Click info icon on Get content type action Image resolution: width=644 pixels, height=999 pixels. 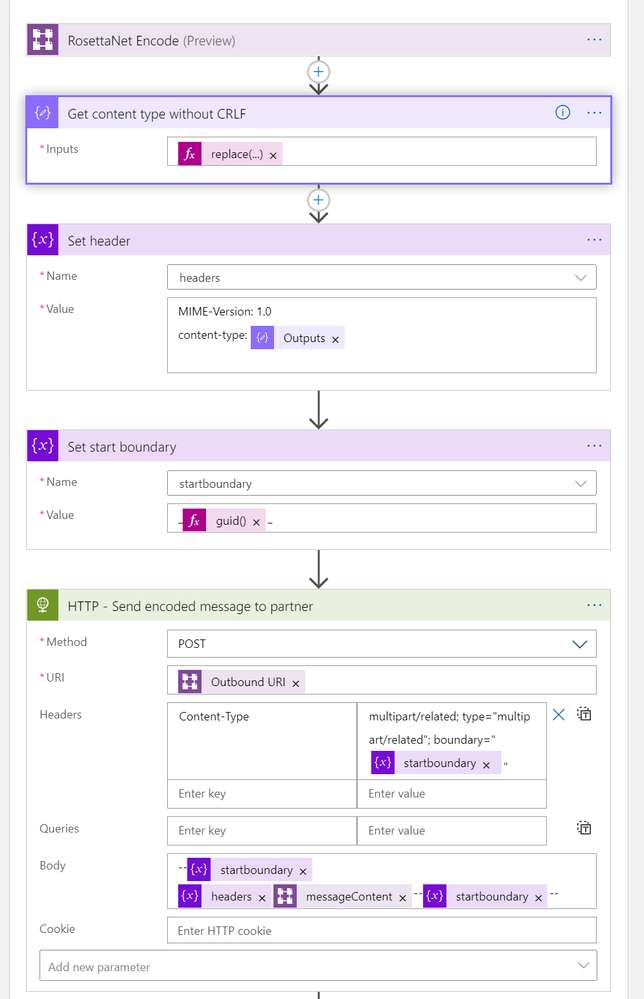[x=562, y=113]
